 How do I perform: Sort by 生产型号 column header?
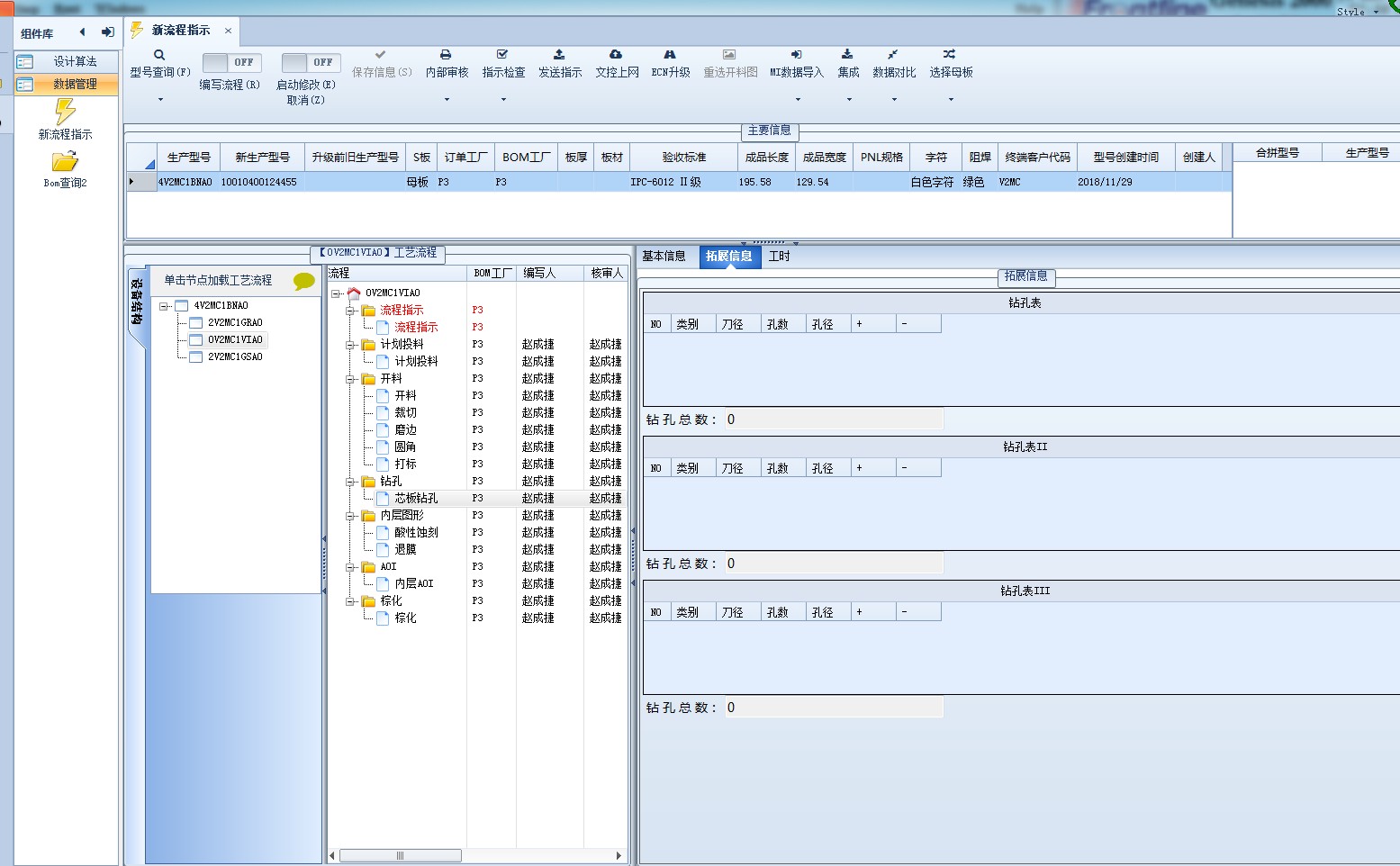(x=189, y=157)
